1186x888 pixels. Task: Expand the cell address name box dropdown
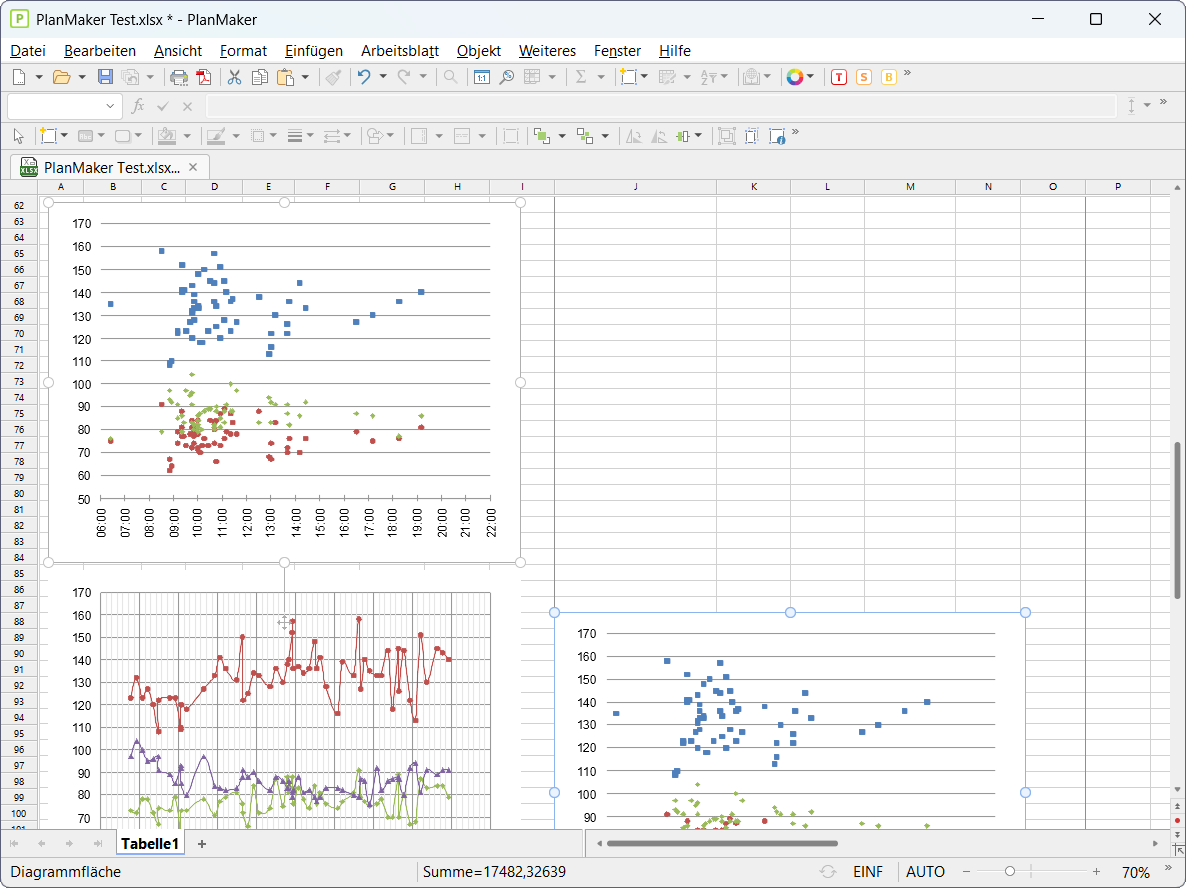[110, 107]
